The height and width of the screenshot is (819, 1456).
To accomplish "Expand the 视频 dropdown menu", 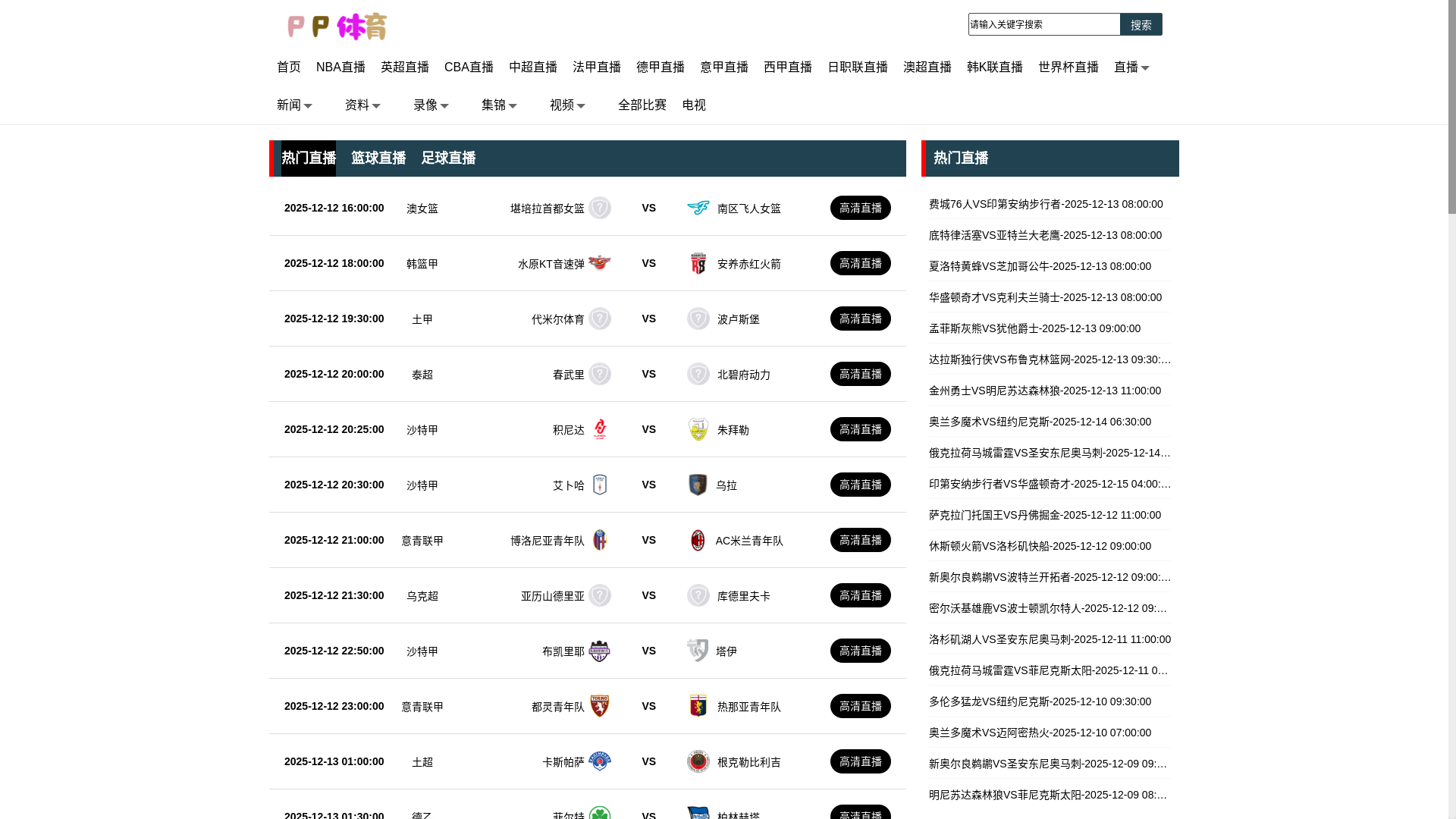I will click(x=568, y=105).
